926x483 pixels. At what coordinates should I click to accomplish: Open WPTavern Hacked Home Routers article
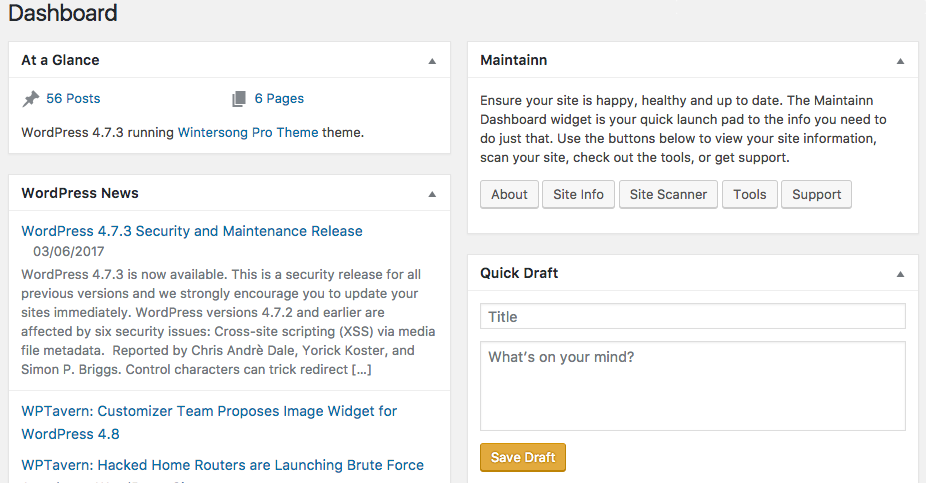(x=223, y=465)
